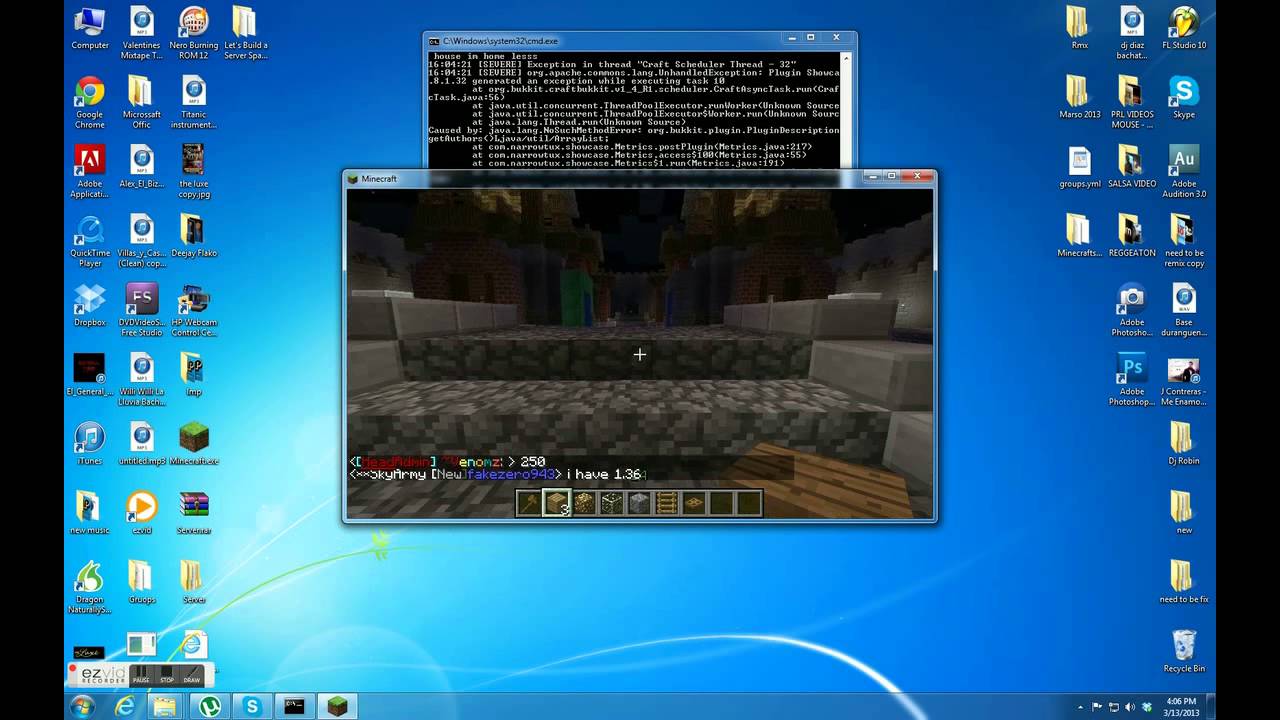Select the Base duranguense WAV file
The image size is (1280, 720).
click(x=1184, y=310)
